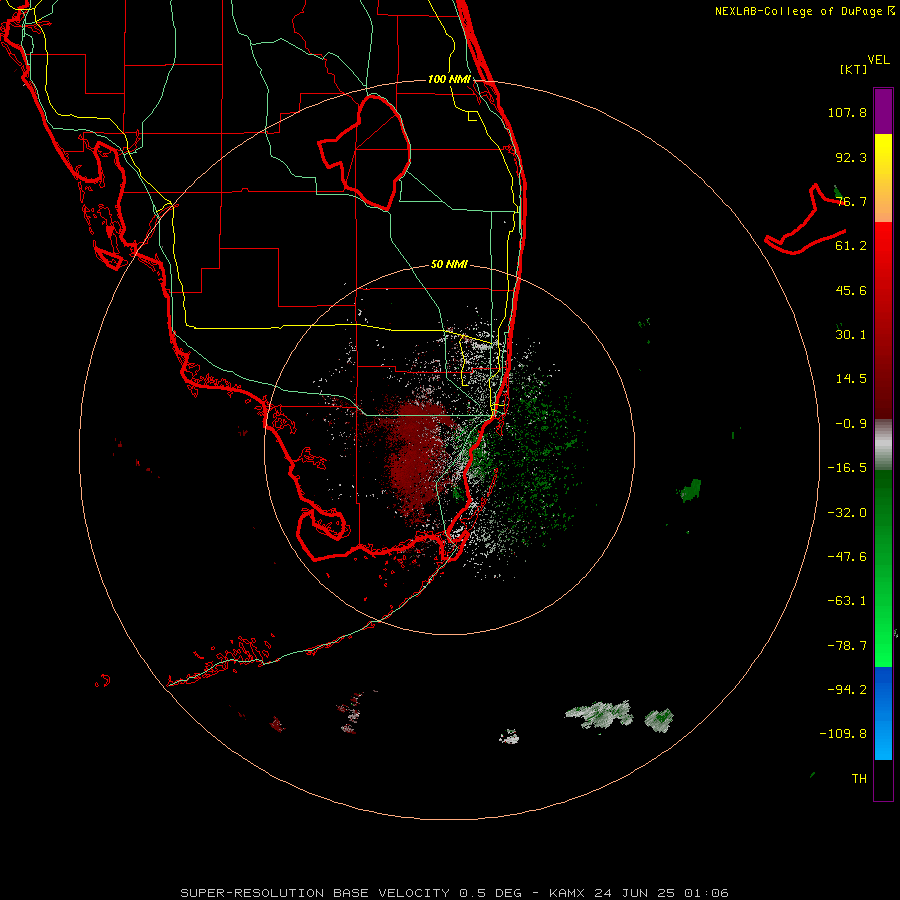Click the -78.7 legend value

coord(847,646)
